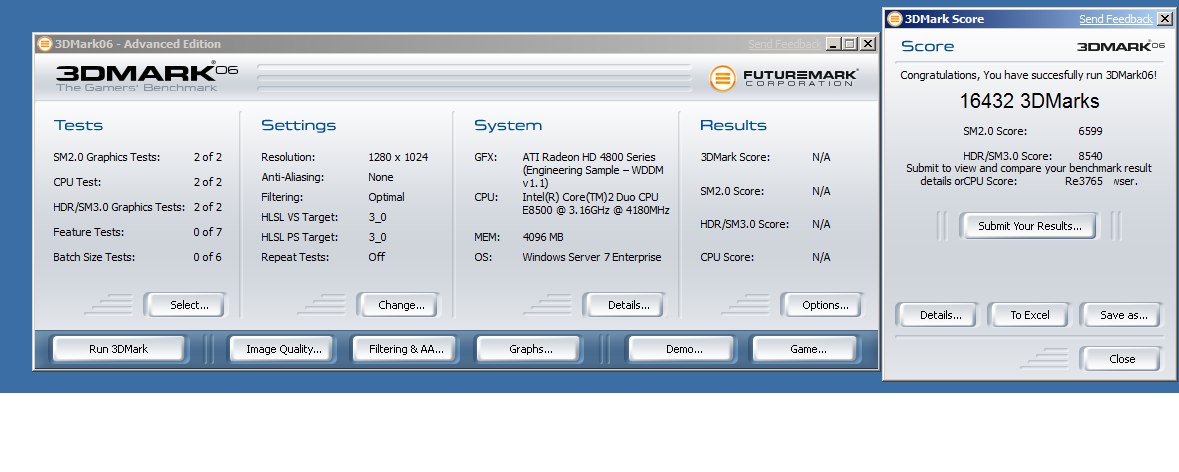Click HLSL VS Target value 3_0
Image resolution: width=1179 pixels, height=472 pixels.
click(x=377, y=216)
